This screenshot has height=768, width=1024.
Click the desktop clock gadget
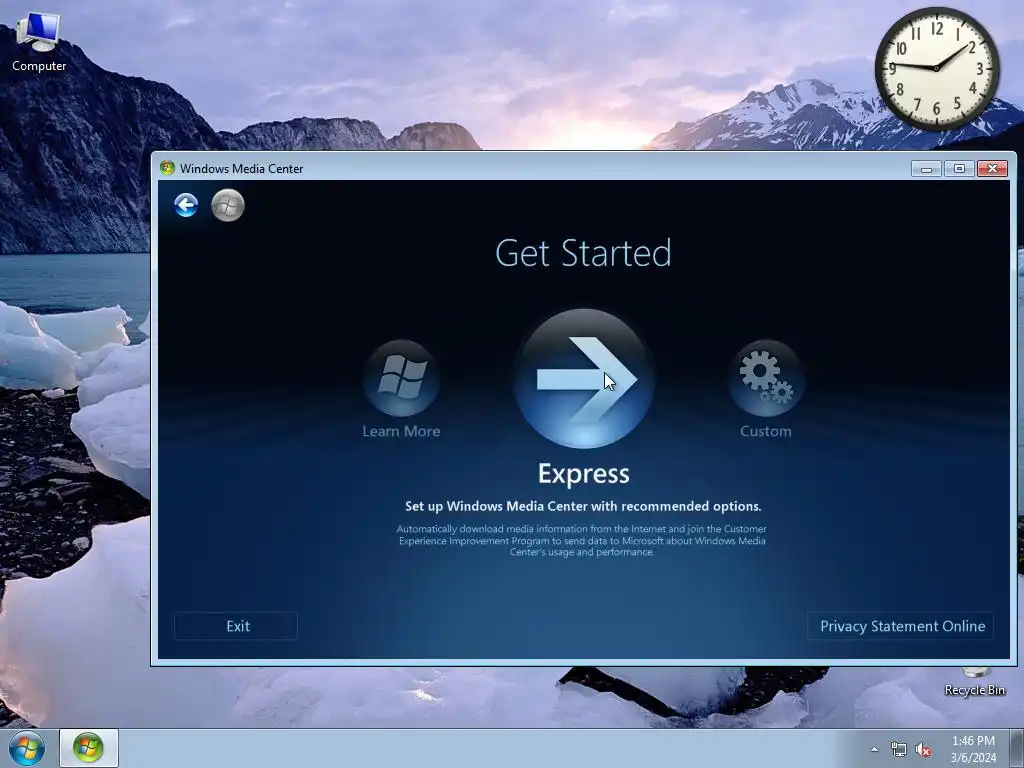(x=936, y=68)
